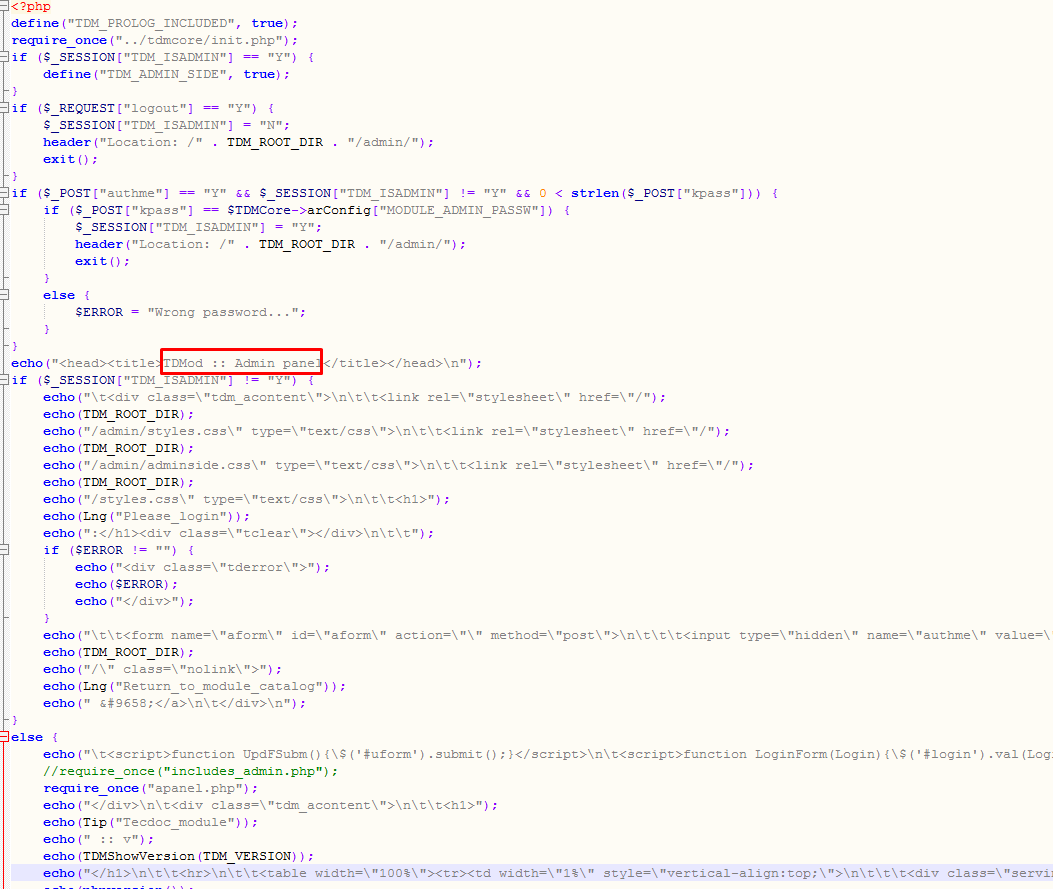
Task: Click the "</title></head>\n" text
Action: coord(395,363)
